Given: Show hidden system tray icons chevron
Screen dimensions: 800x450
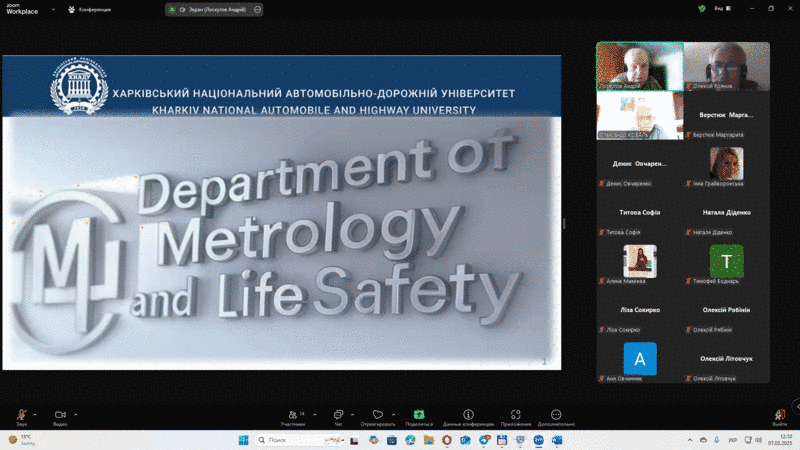Looking at the screenshot, I should [x=690, y=440].
